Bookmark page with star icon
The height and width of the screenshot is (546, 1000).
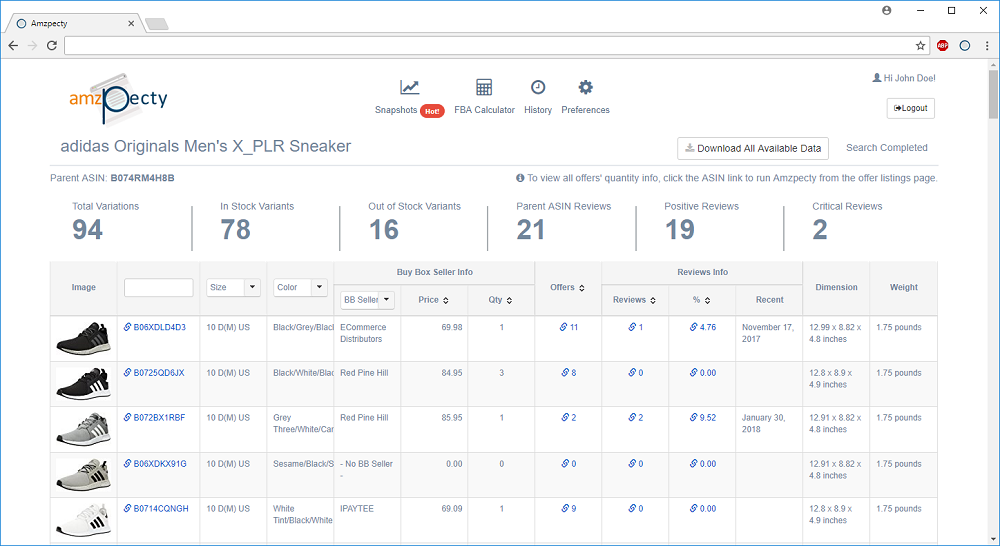[x=920, y=46]
